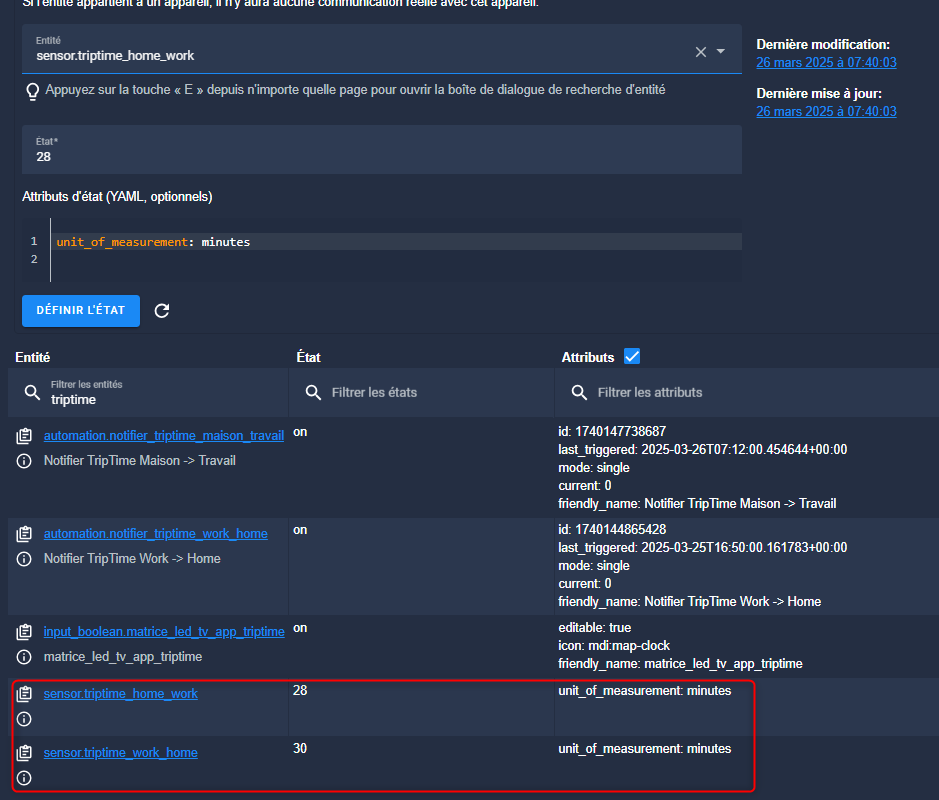Click search icon in entity filter
The width and height of the screenshot is (939, 800).
(x=32, y=393)
